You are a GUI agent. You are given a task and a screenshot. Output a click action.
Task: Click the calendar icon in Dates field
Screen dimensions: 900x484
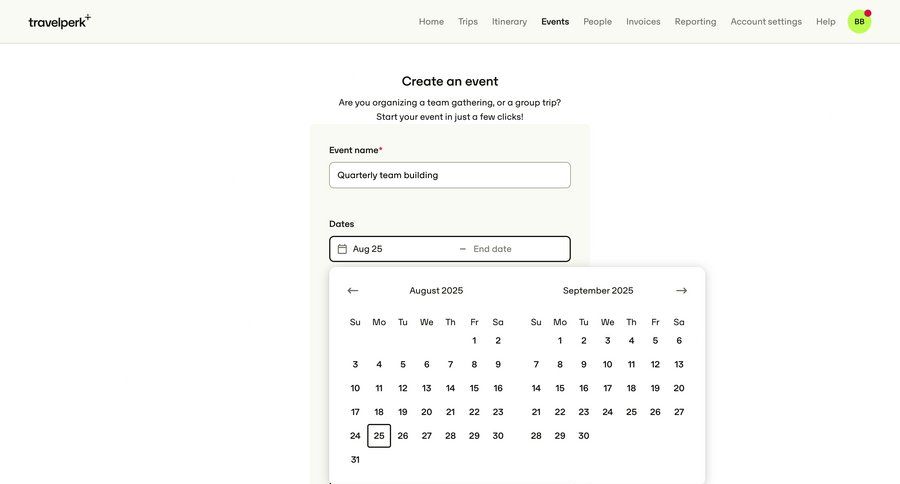pyautogui.click(x=342, y=249)
